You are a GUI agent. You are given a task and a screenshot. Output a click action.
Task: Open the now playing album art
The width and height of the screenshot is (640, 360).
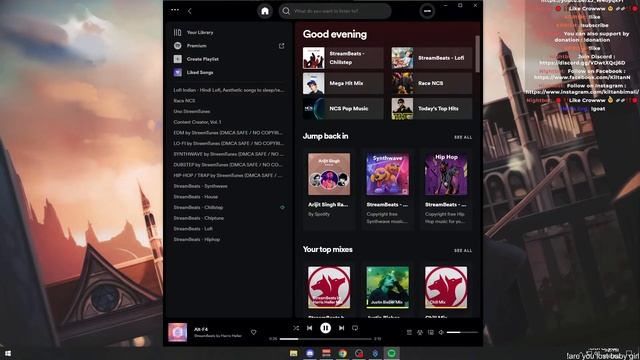(178, 332)
